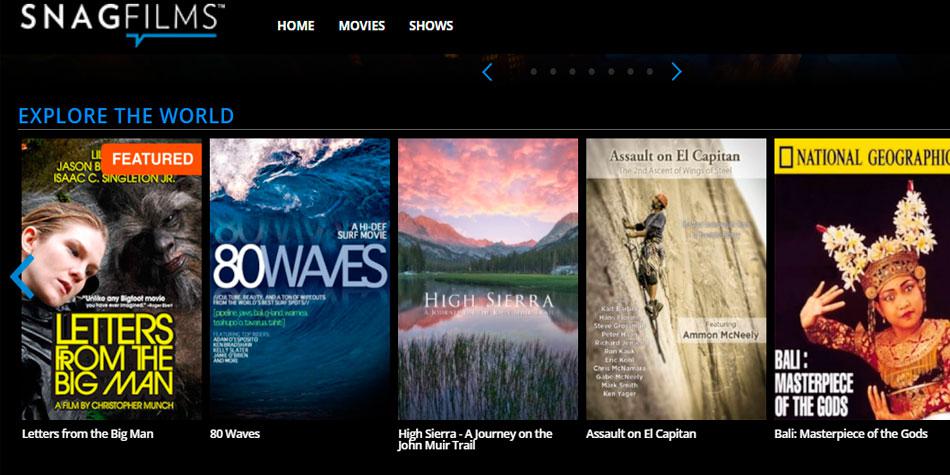Click the orange FEATURED badge
Viewport: 950px width, 475px height.
pyautogui.click(x=152, y=158)
